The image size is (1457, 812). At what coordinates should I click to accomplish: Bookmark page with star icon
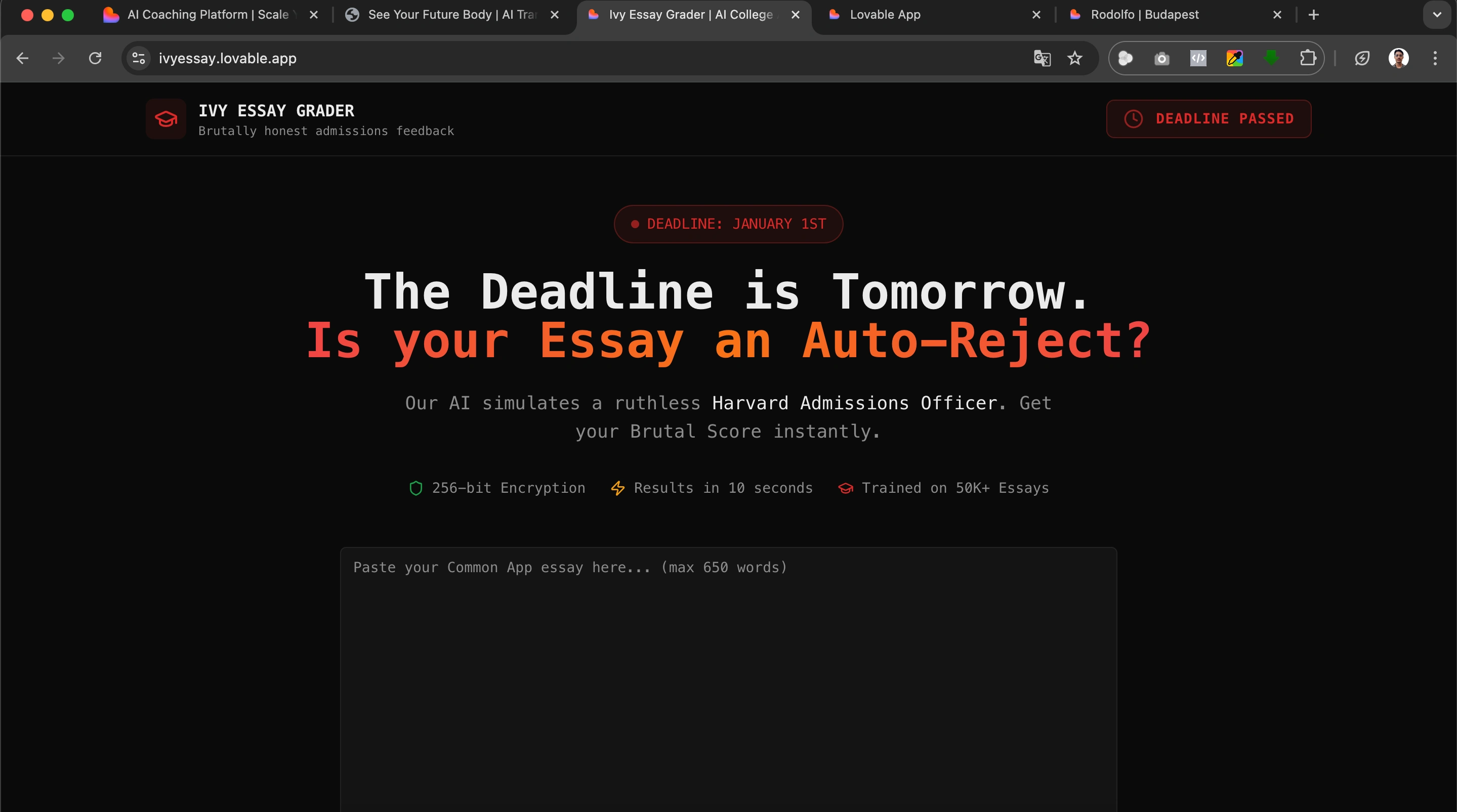tap(1074, 58)
